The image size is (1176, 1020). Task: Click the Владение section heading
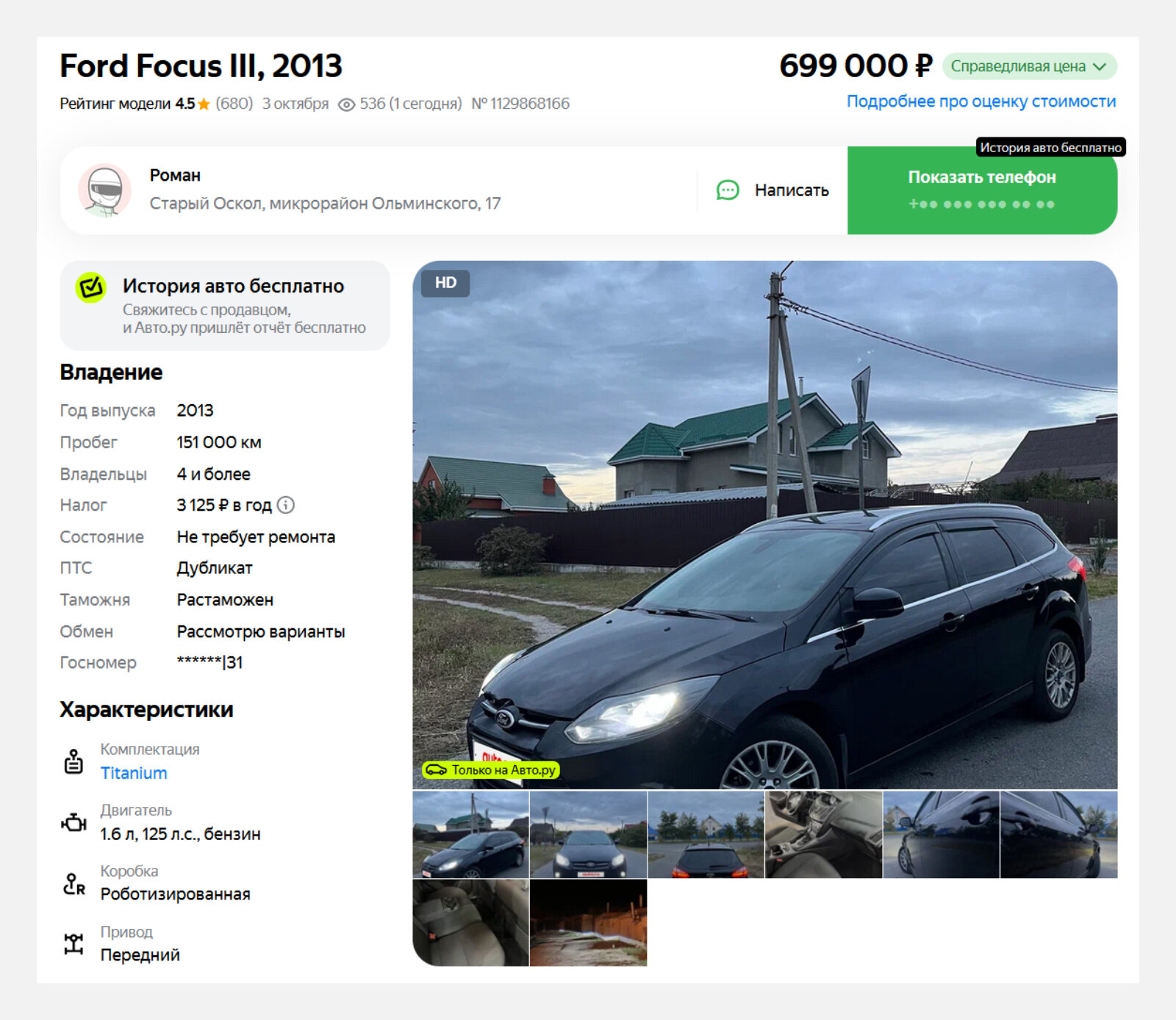tap(111, 373)
